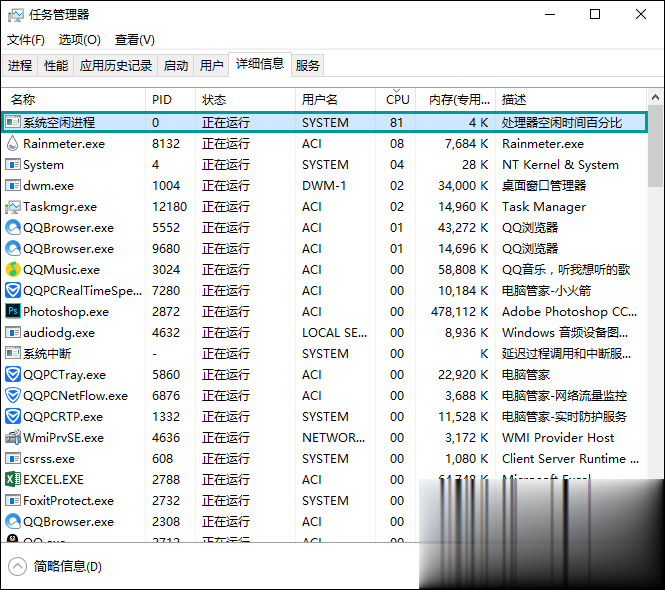Sort by the 内存(专用... column header
This screenshot has height=590, width=665.
point(455,100)
